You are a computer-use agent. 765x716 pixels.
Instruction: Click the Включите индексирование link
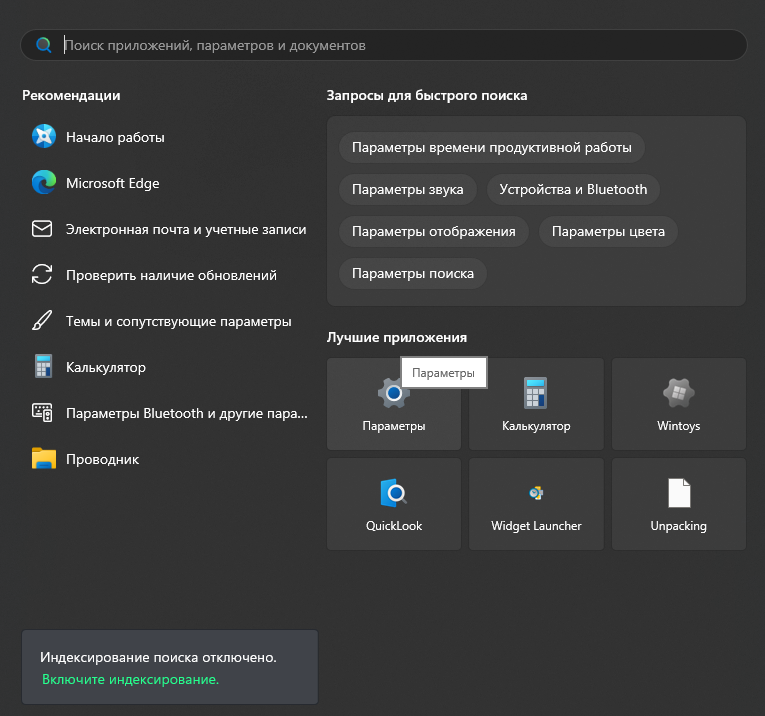coord(130,679)
